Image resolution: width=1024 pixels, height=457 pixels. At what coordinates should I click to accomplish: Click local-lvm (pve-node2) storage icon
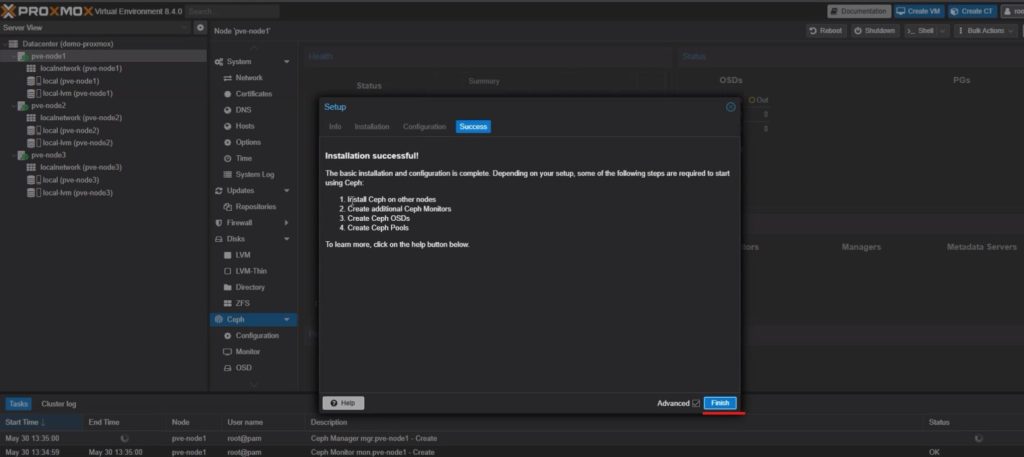coord(33,143)
